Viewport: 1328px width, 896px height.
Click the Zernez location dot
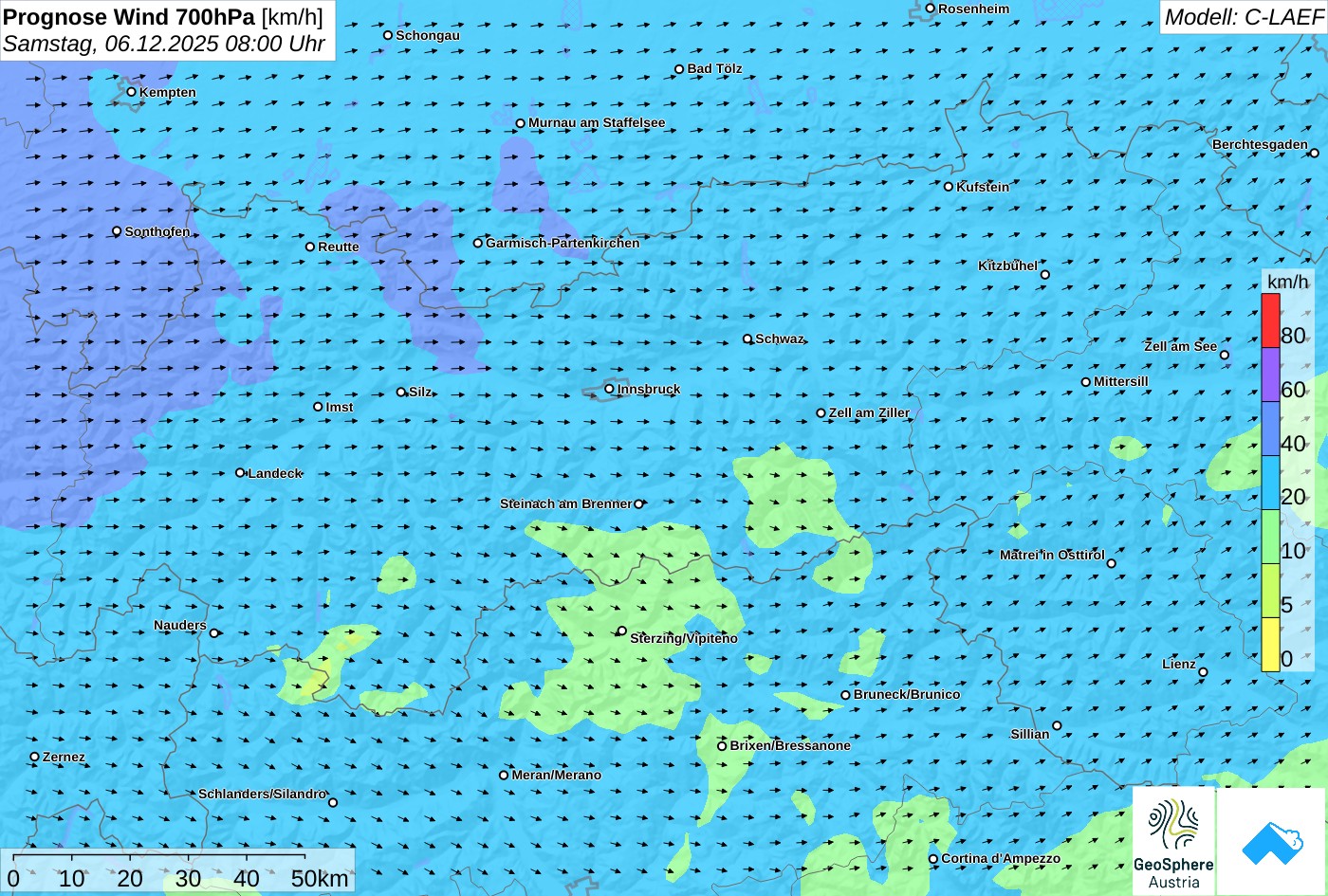(x=35, y=757)
